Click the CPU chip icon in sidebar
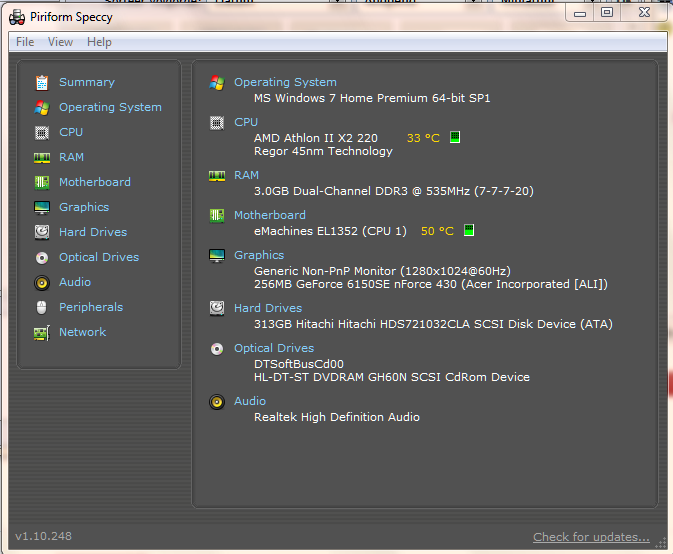Screen dimensions: 673x554 click(42, 133)
